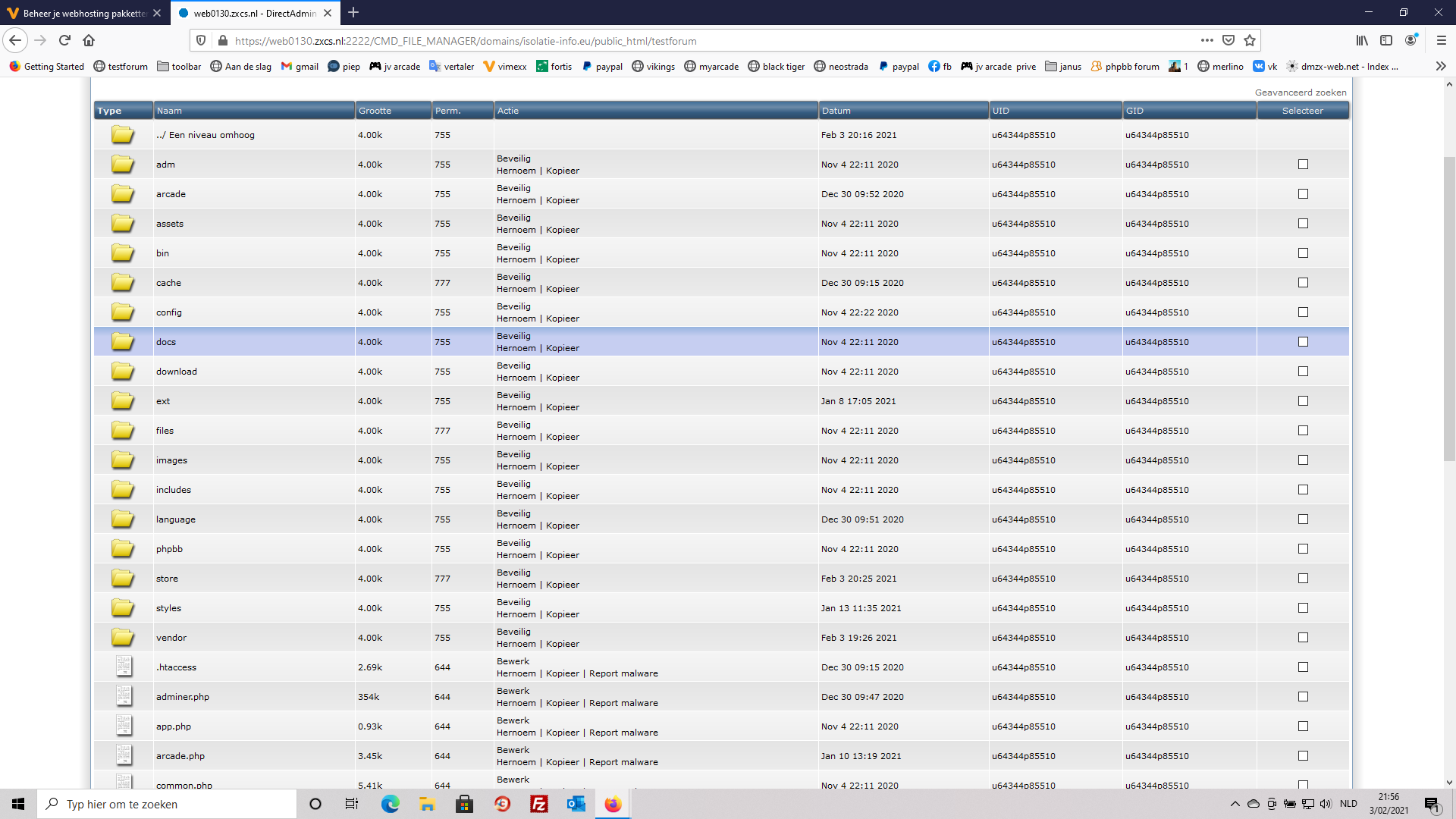Screen dimensions: 1456x819
Task: Click Beveilig for the config folder
Action: pos(513,306)
